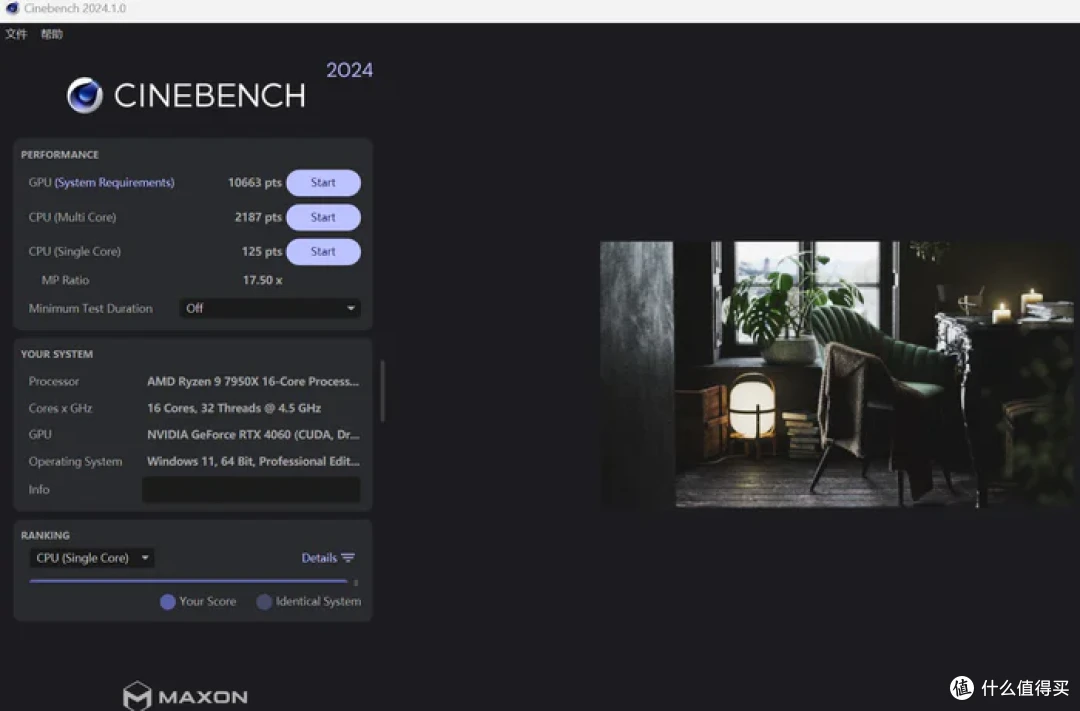
Task: Start the CPU Single Core test
Action: 323,251
